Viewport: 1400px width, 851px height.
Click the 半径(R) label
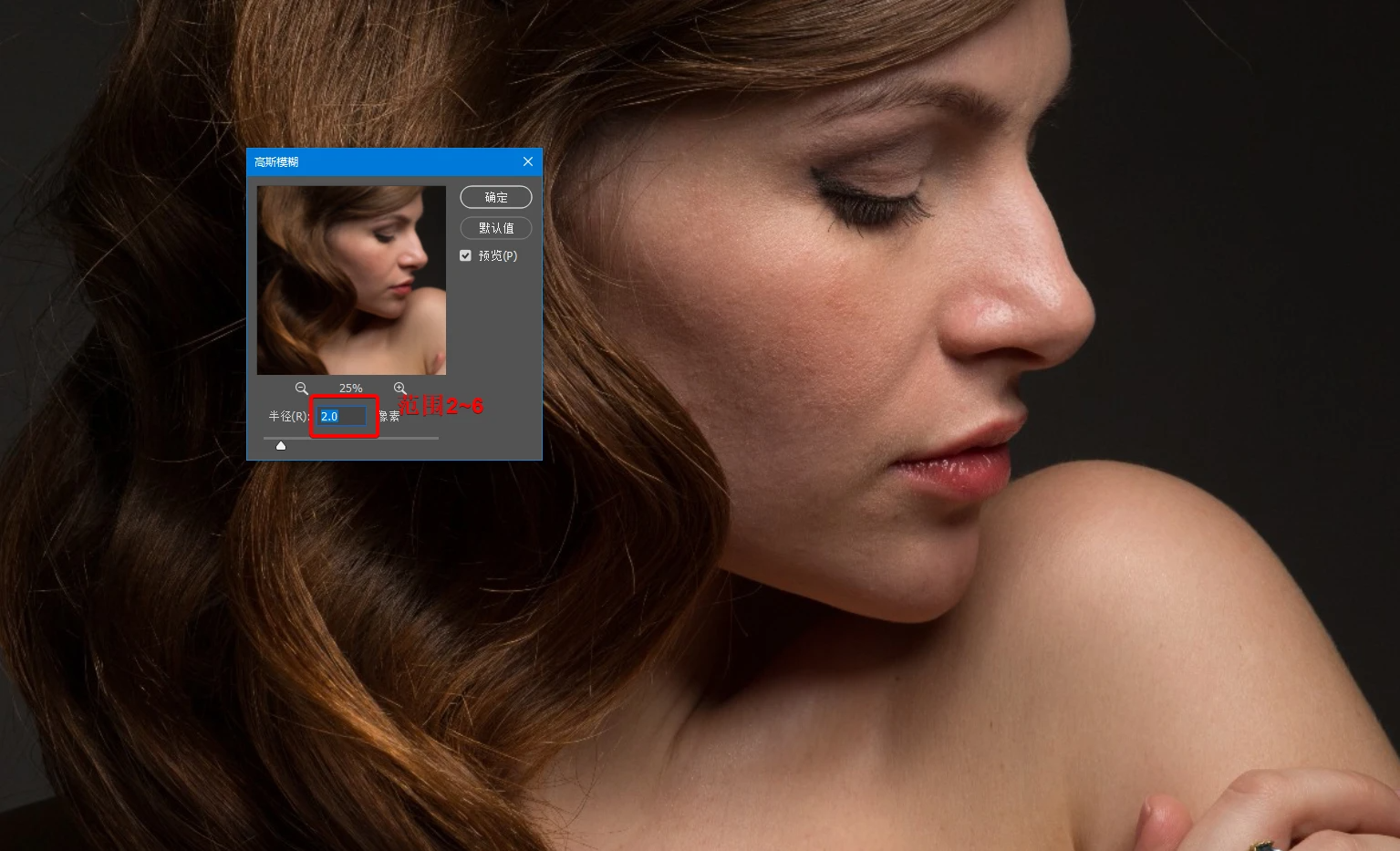tap(288, 417)
